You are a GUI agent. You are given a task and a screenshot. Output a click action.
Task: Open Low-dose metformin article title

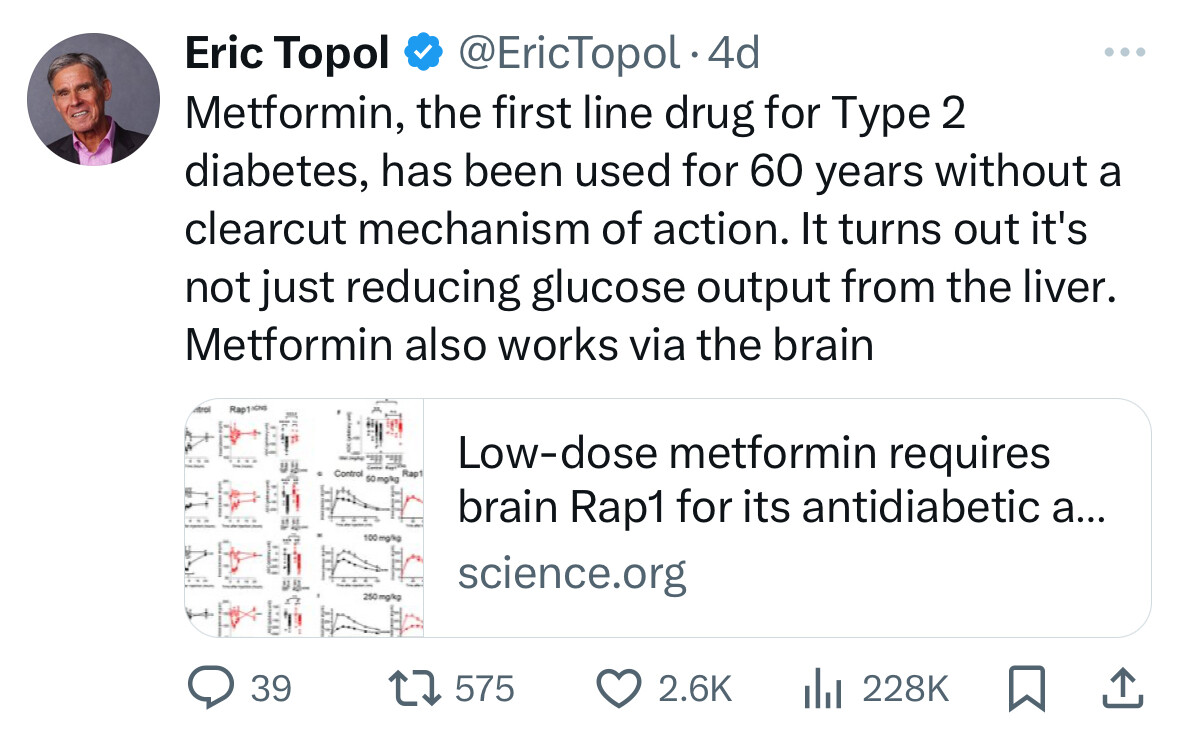(x=782, y=480)
